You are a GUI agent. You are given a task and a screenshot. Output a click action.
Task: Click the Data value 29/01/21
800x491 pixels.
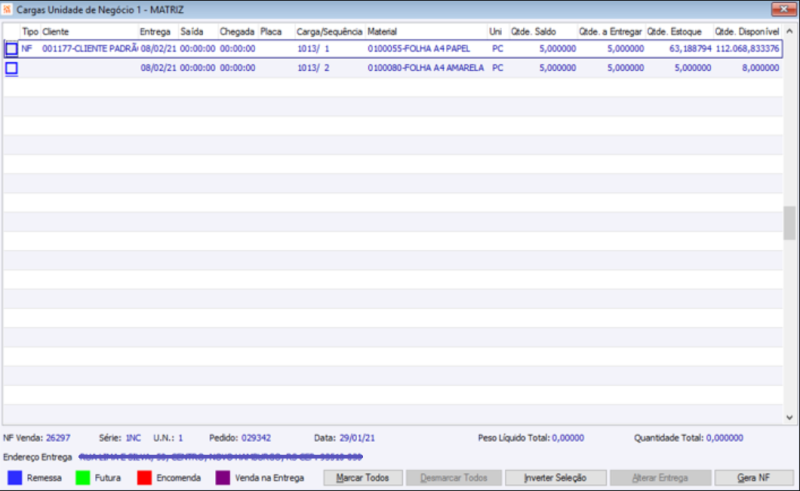[x=357, y=438]
